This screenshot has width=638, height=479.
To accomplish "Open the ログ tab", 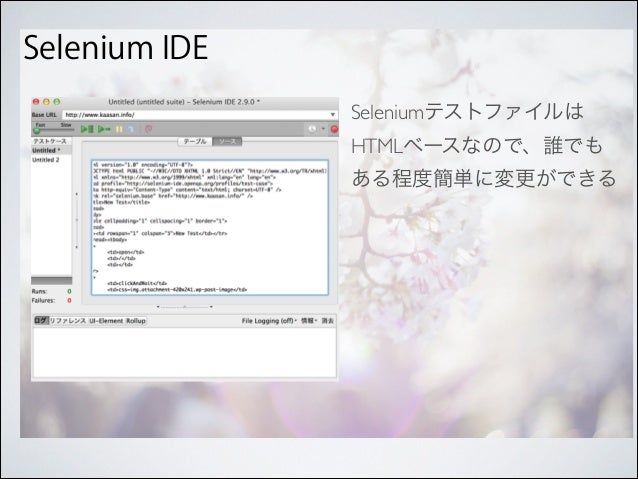I will (x=41, y=321).
